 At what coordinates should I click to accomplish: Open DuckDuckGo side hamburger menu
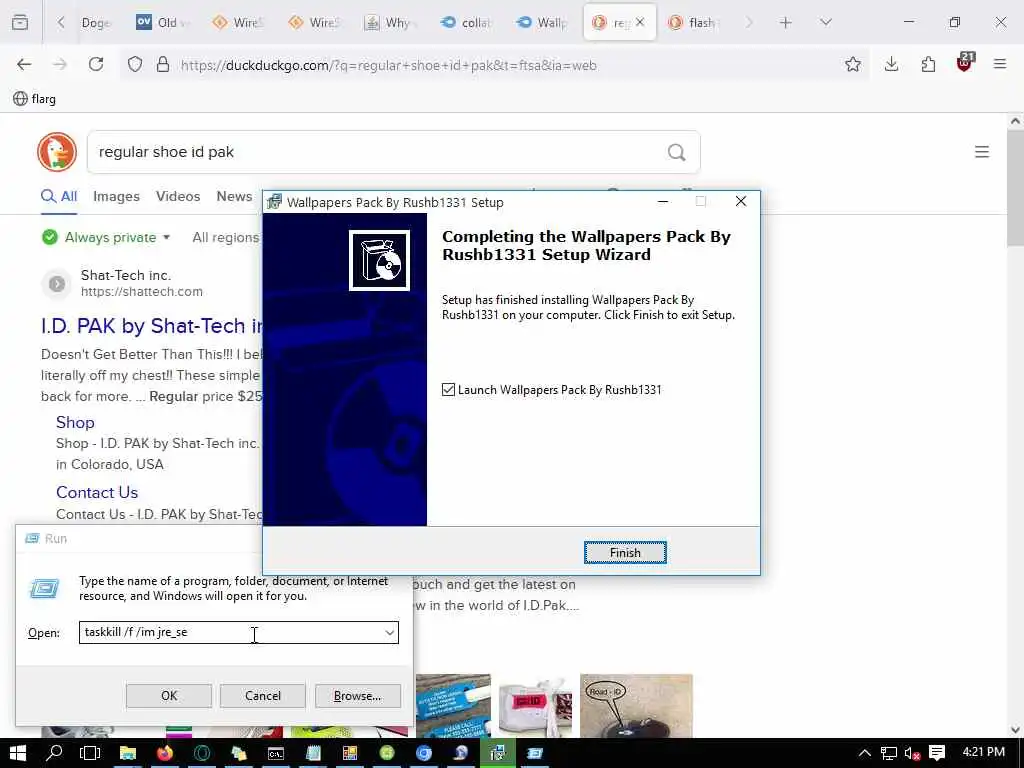coord(982,152)
